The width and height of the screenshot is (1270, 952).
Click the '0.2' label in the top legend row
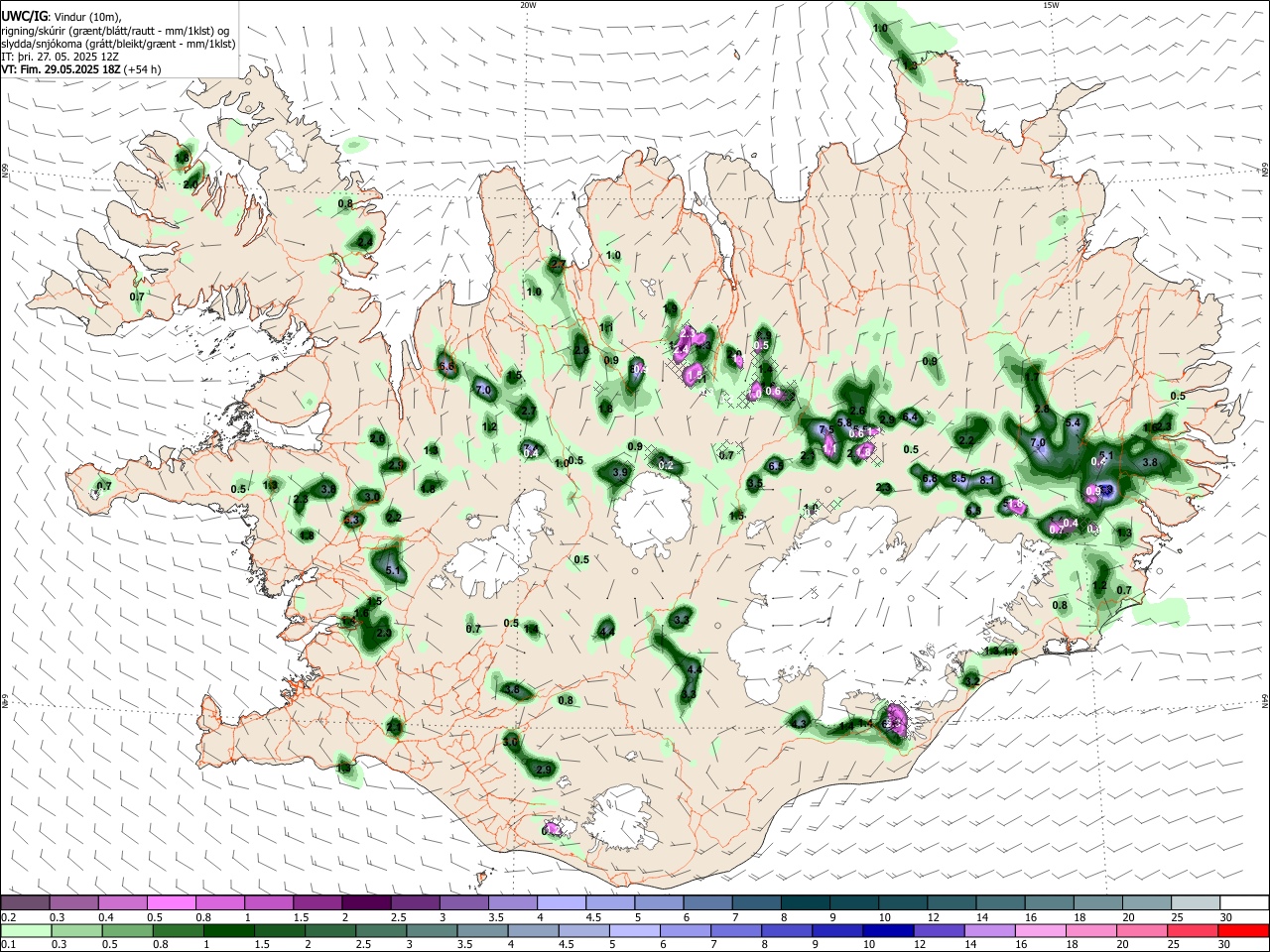tap(8, 917)
